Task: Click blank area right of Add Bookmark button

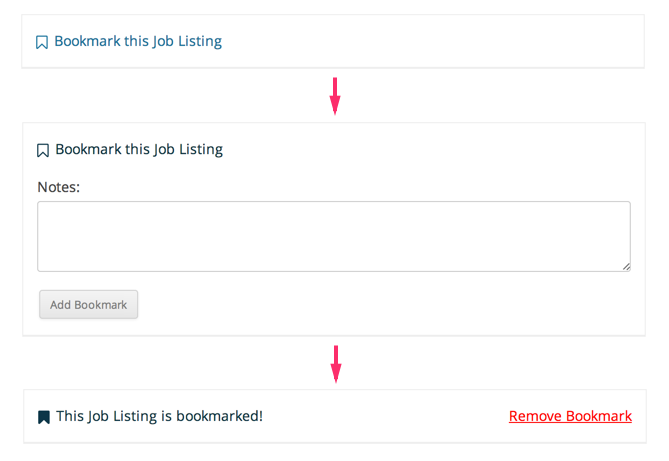Action: click(384, 304)
